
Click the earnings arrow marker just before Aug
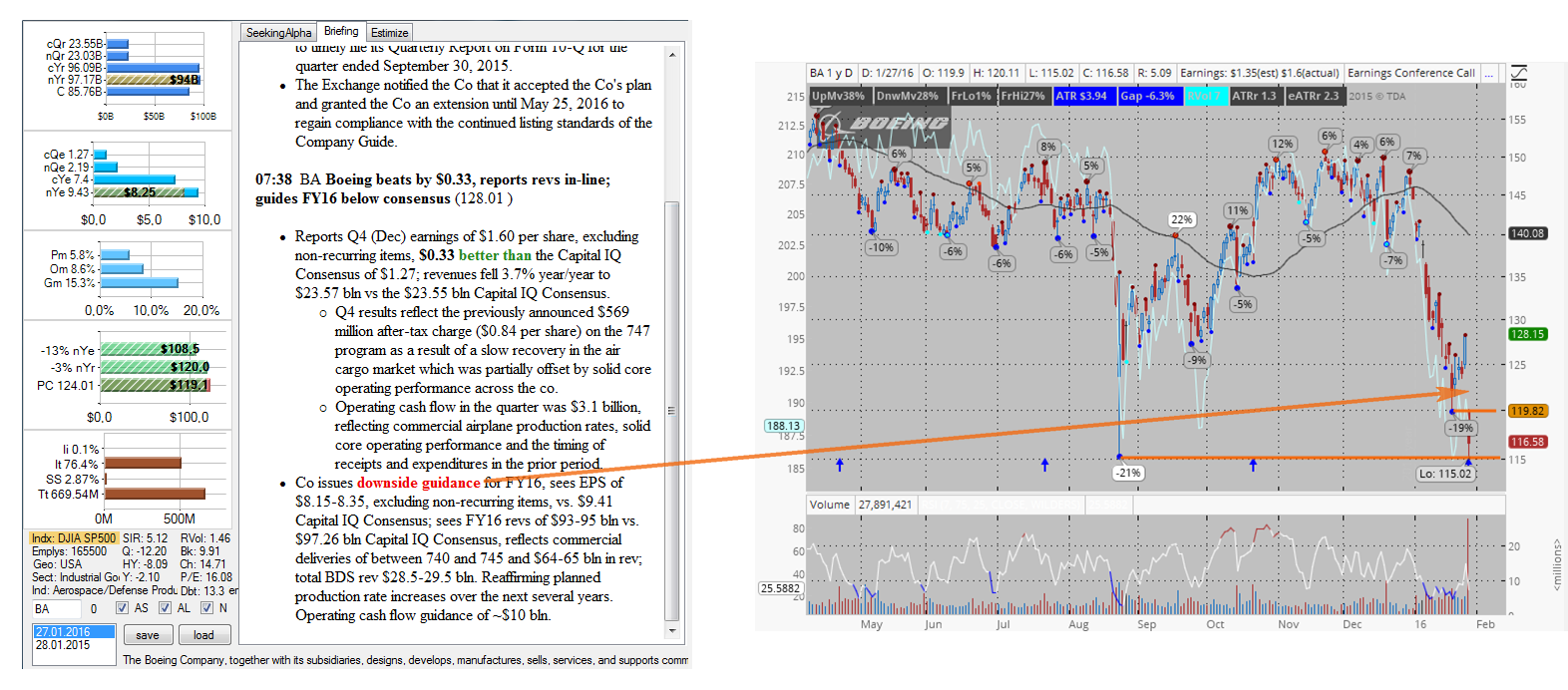pos(1045,465)
